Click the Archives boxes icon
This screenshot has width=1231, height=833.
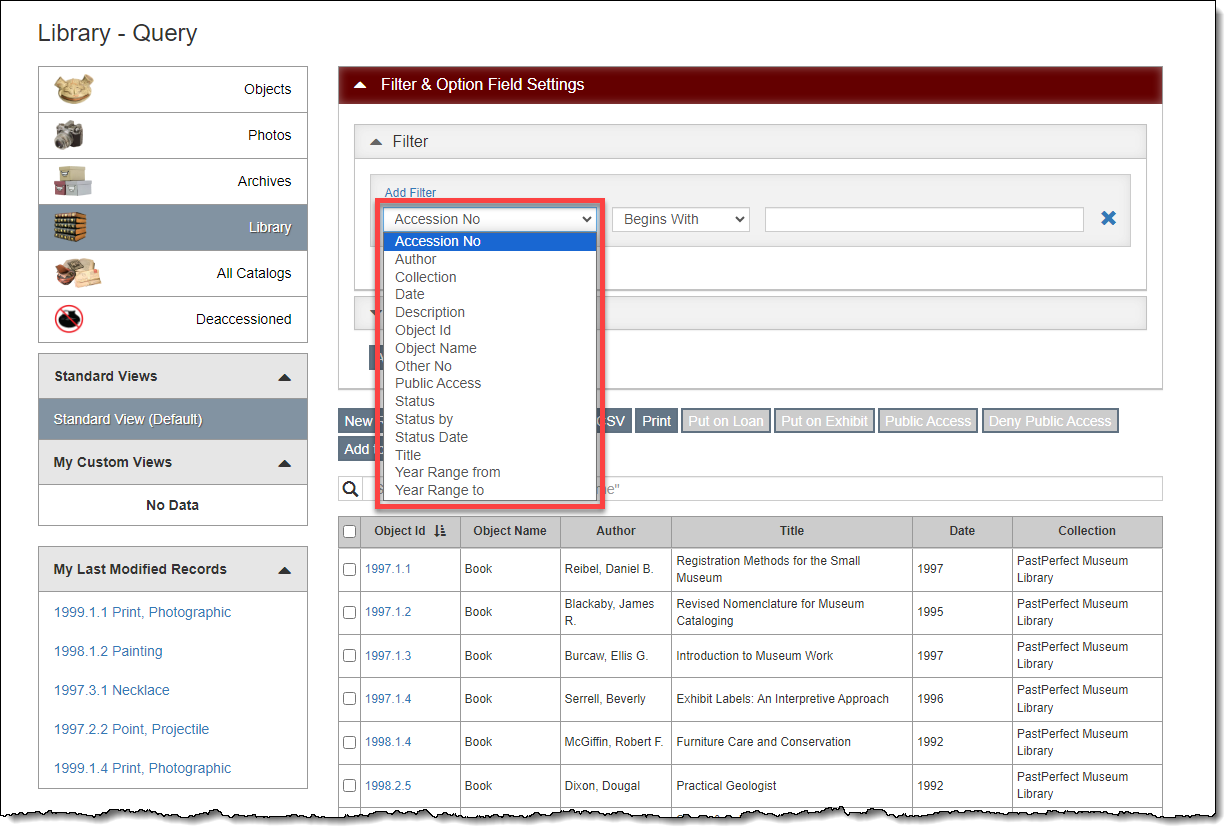73,181
